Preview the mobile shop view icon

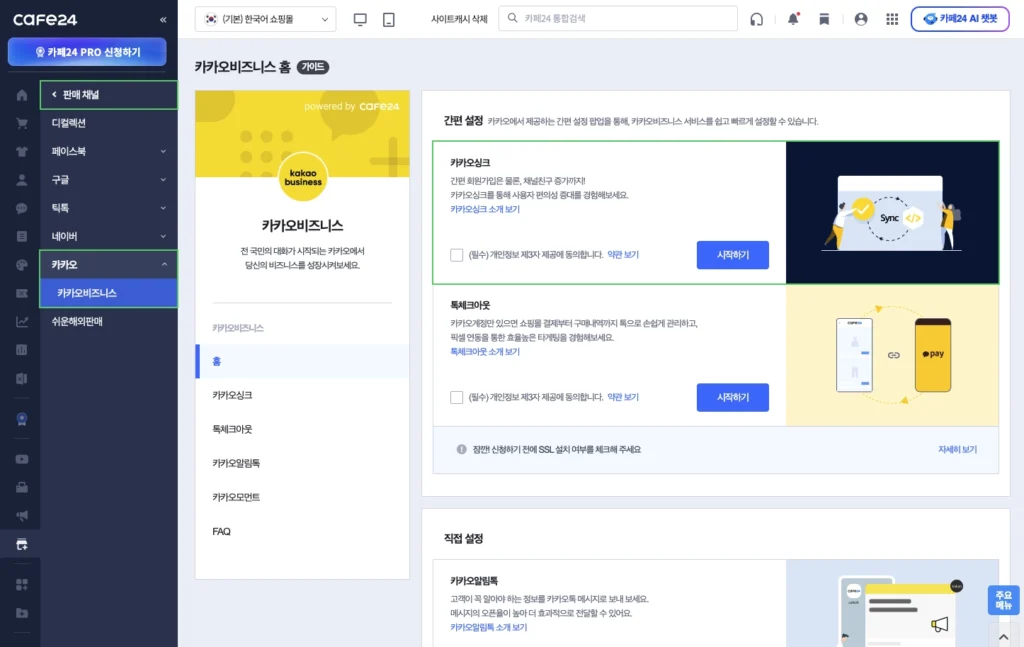(x=389, y=19)
